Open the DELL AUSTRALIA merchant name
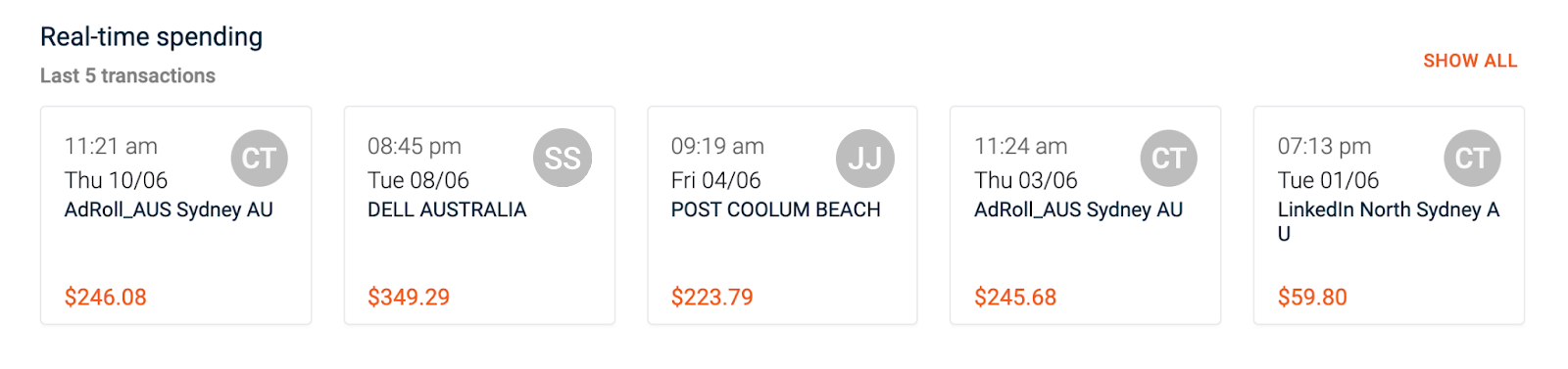Viewport: 1568px width, 369px height. coord(447,209)
